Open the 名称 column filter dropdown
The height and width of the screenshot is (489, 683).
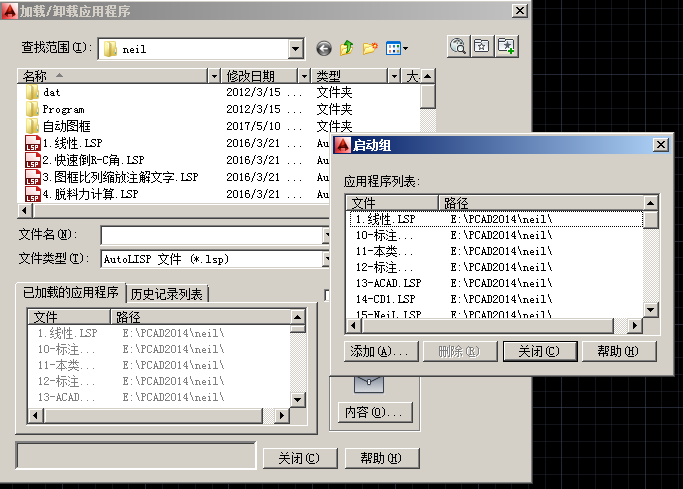click(x=214, y=77)
